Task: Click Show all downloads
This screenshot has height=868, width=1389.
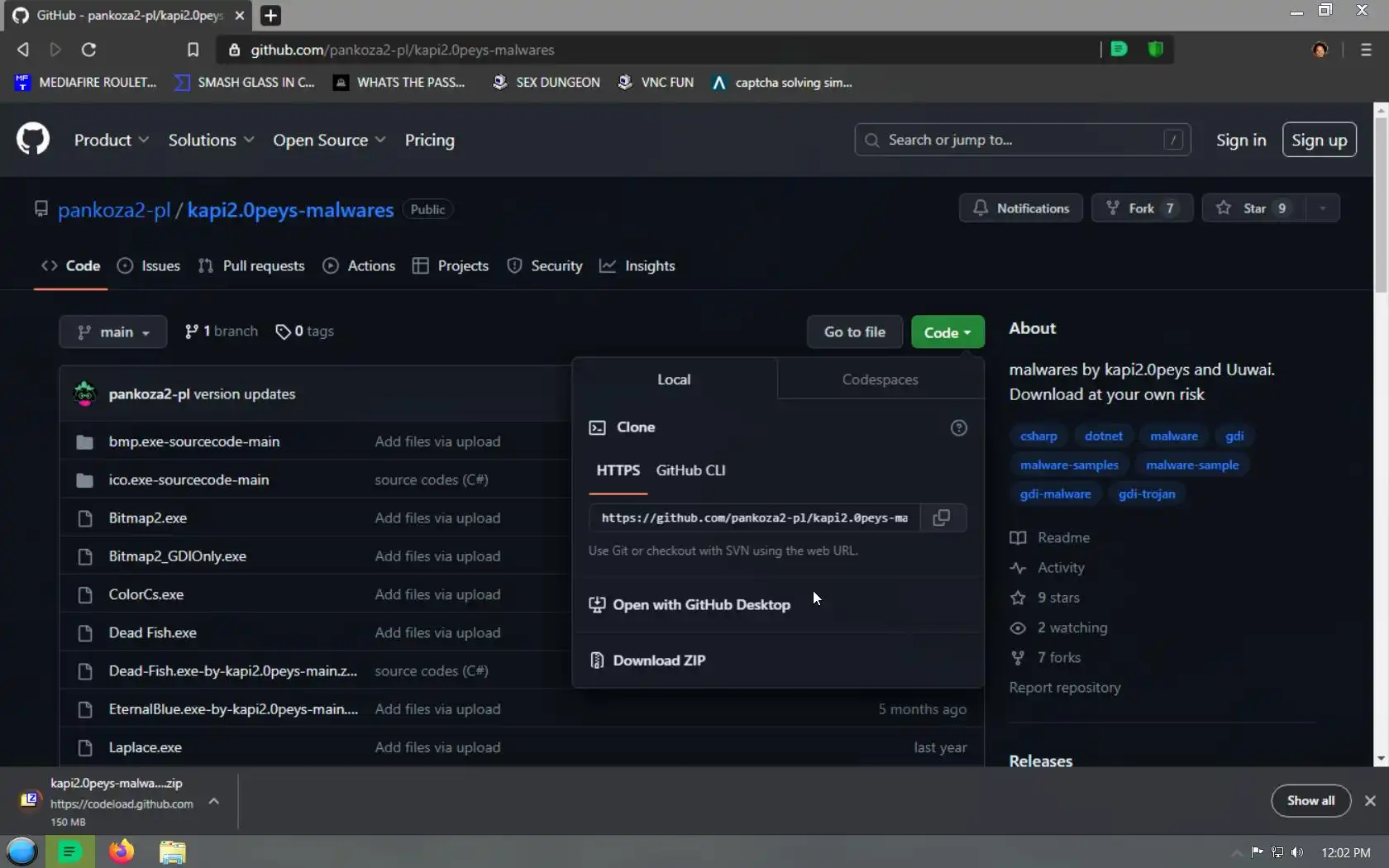Action: (1310, 800)
